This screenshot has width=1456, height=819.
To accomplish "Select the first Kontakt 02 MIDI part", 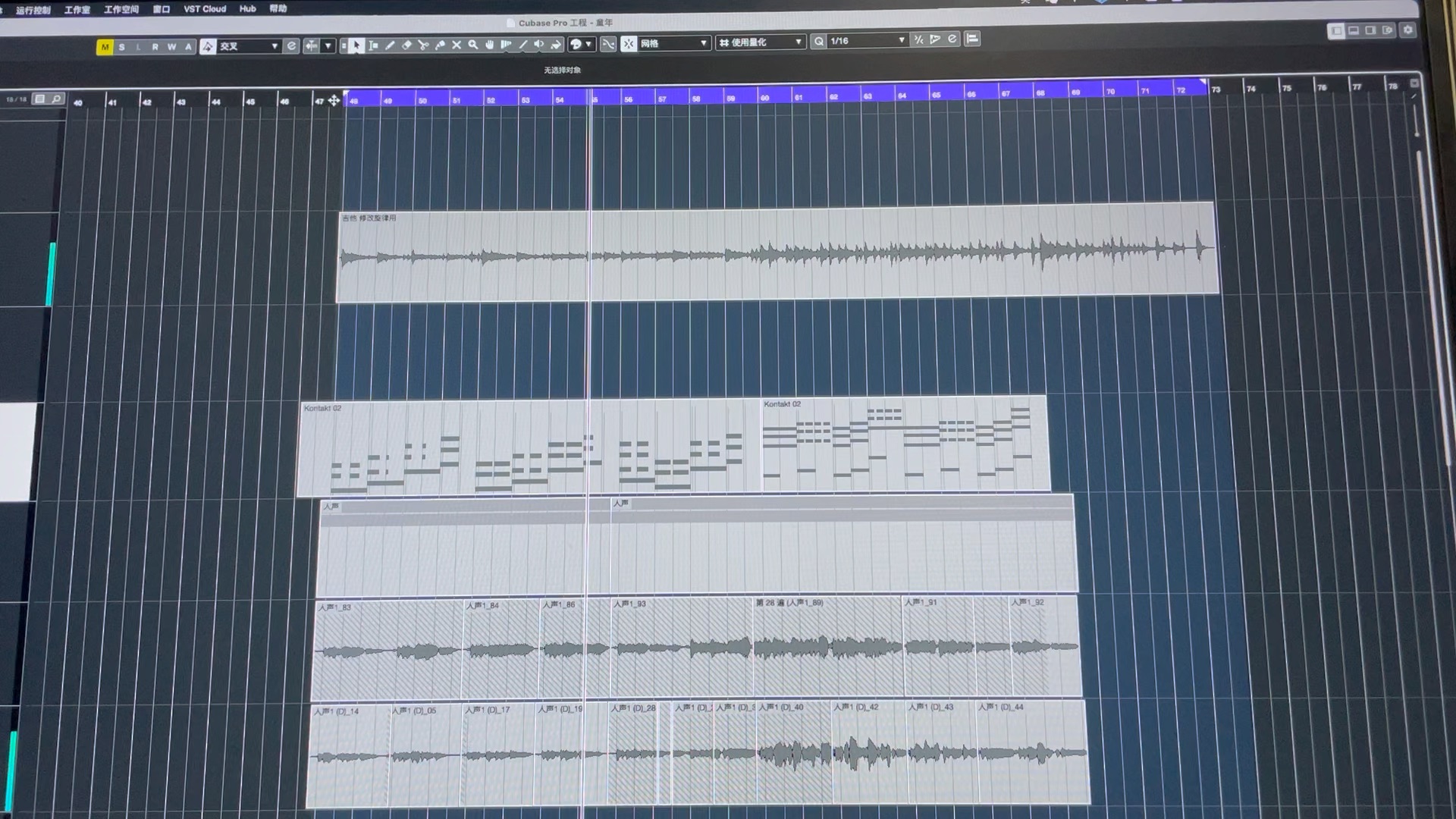I will point(529,447).
